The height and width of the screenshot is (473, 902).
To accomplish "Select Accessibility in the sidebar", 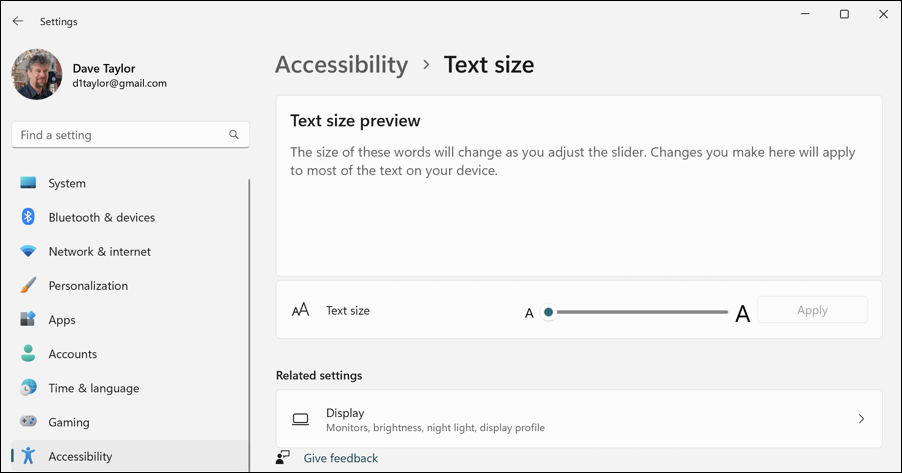I will (130, 456).
